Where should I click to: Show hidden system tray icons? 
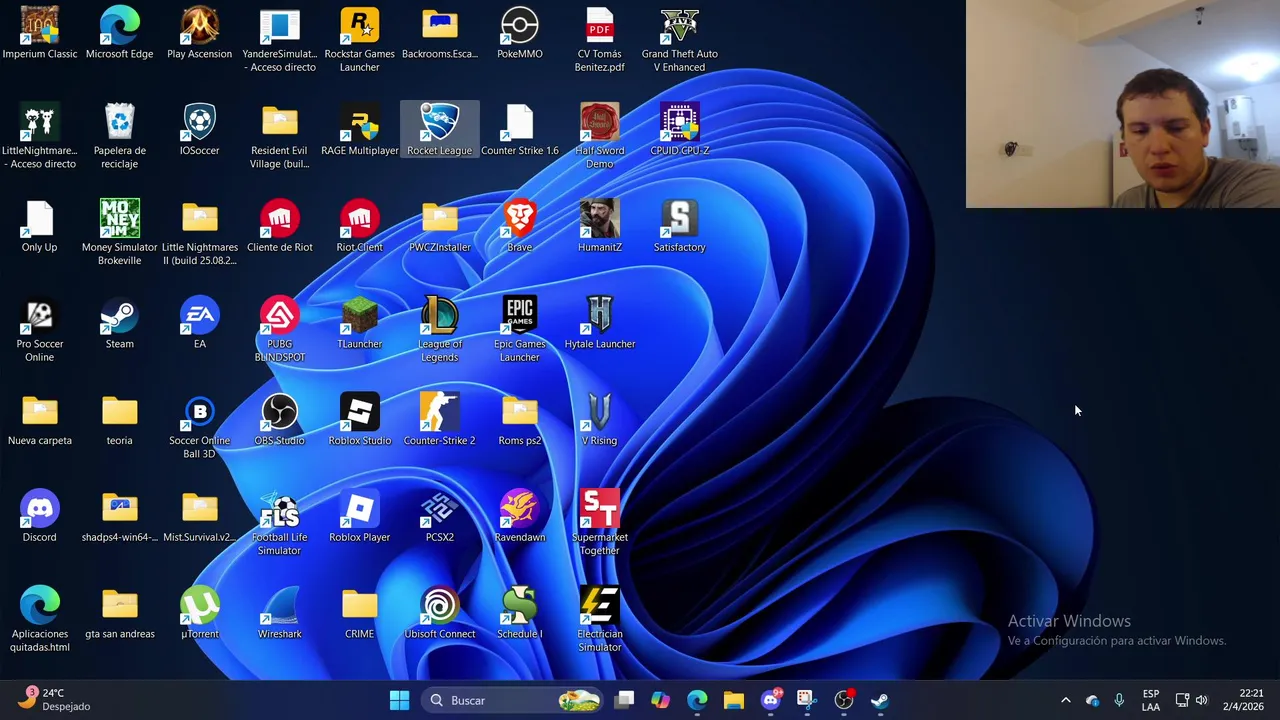(x=1065, y=700)
